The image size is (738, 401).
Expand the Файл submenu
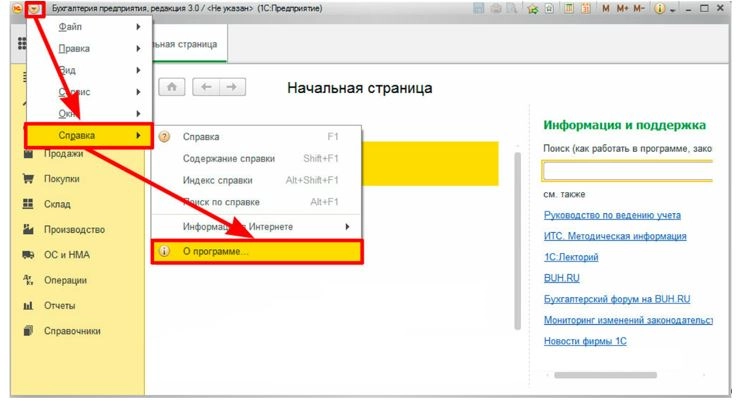coord(89,27)
